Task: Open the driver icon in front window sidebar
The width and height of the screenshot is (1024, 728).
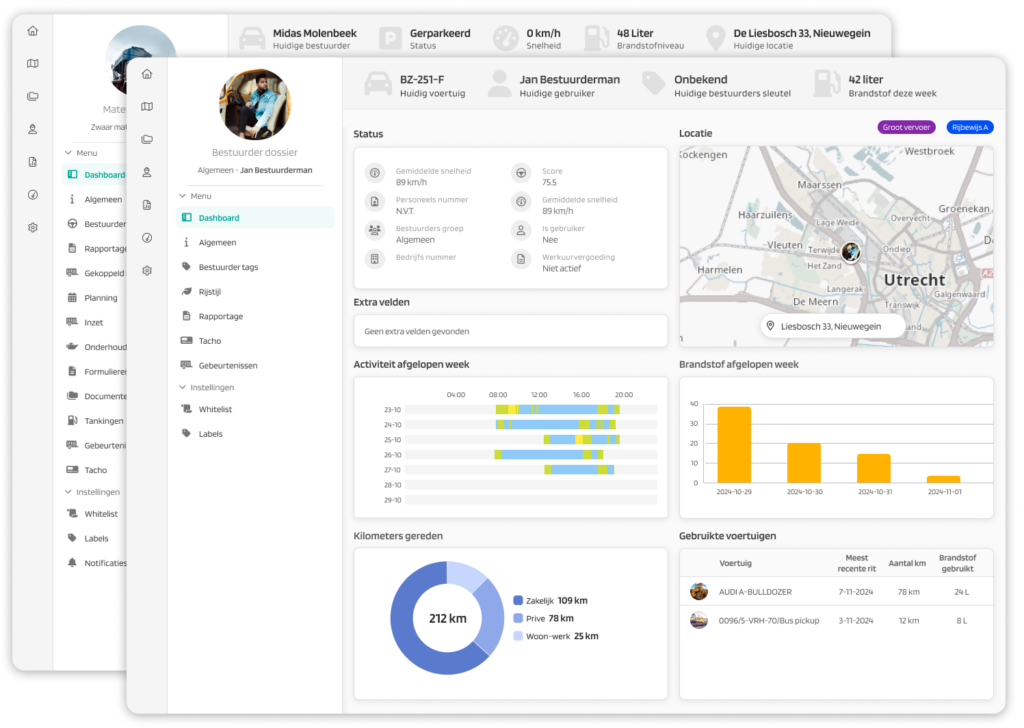Action: pos(147,172)
